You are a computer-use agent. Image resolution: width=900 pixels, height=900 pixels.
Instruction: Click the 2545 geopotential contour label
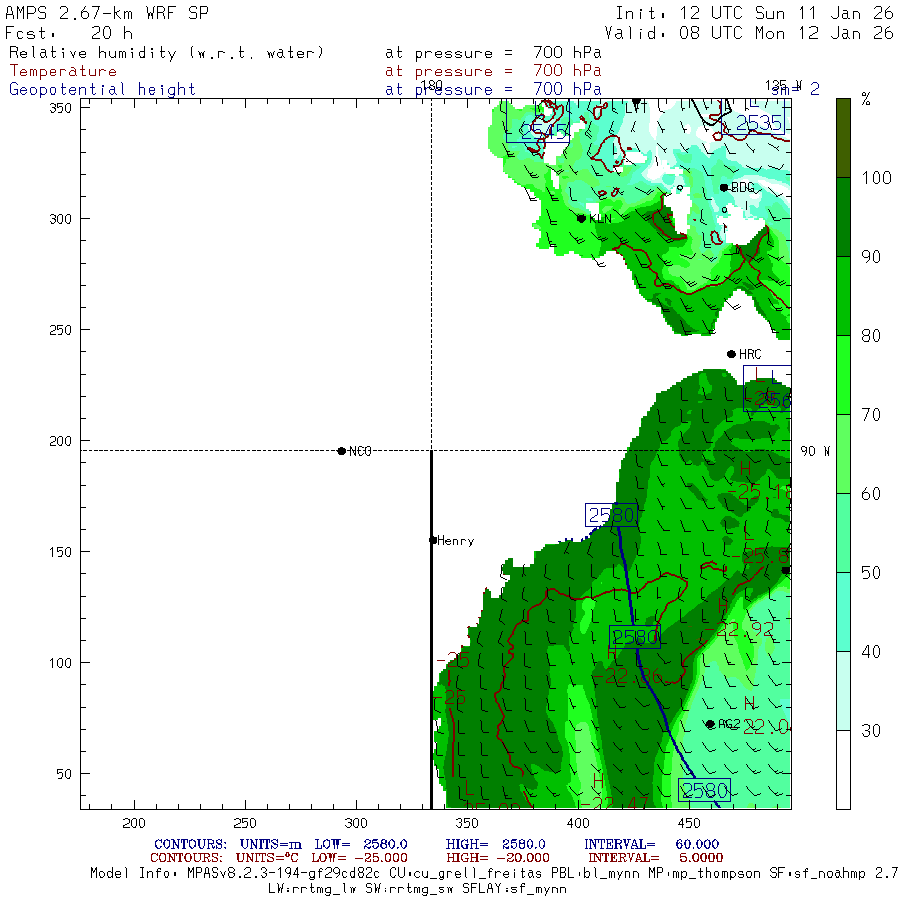tap(538, 130)
